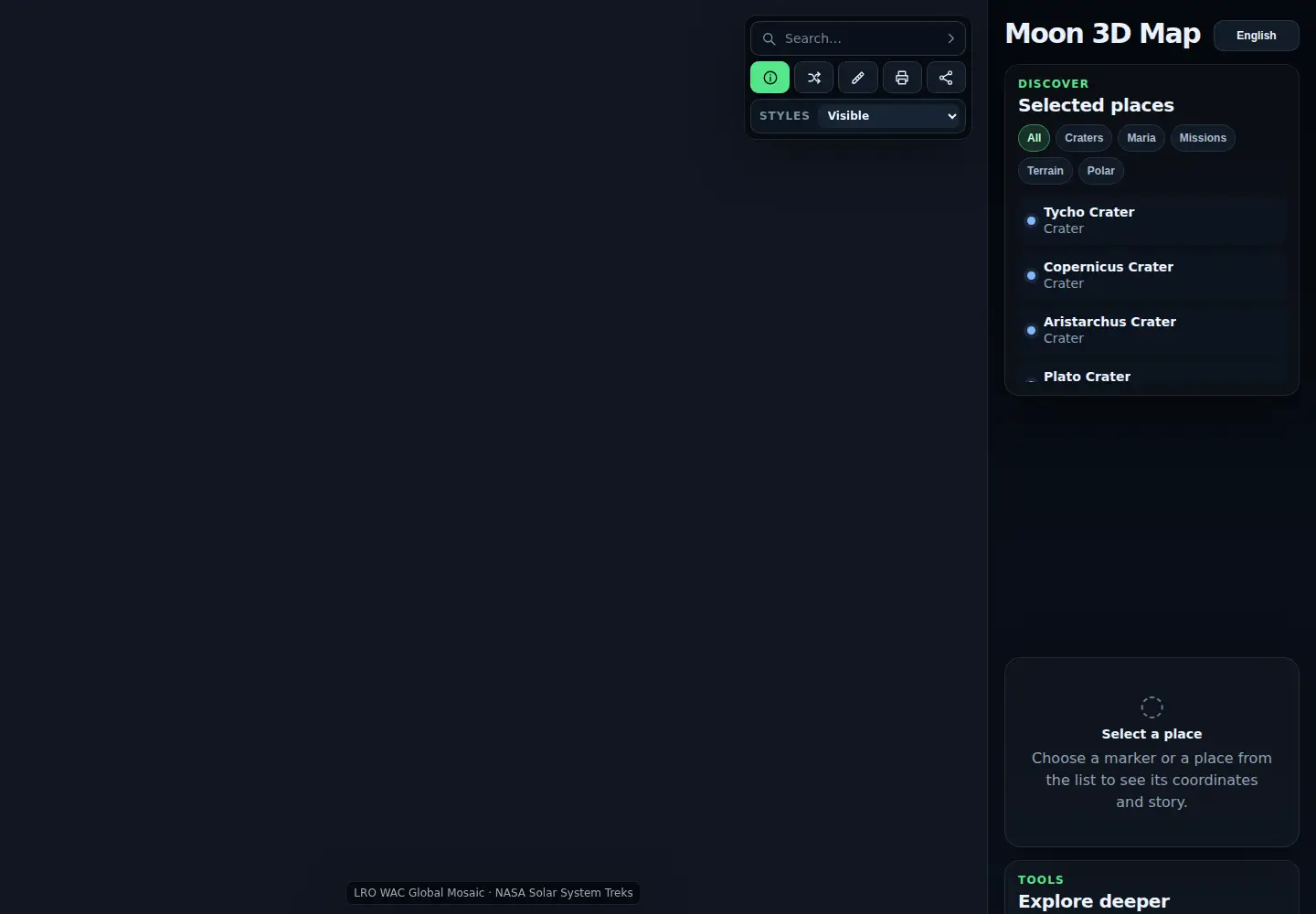
Task: Click the DISCOVER section label
Action: pos(1053,83)
